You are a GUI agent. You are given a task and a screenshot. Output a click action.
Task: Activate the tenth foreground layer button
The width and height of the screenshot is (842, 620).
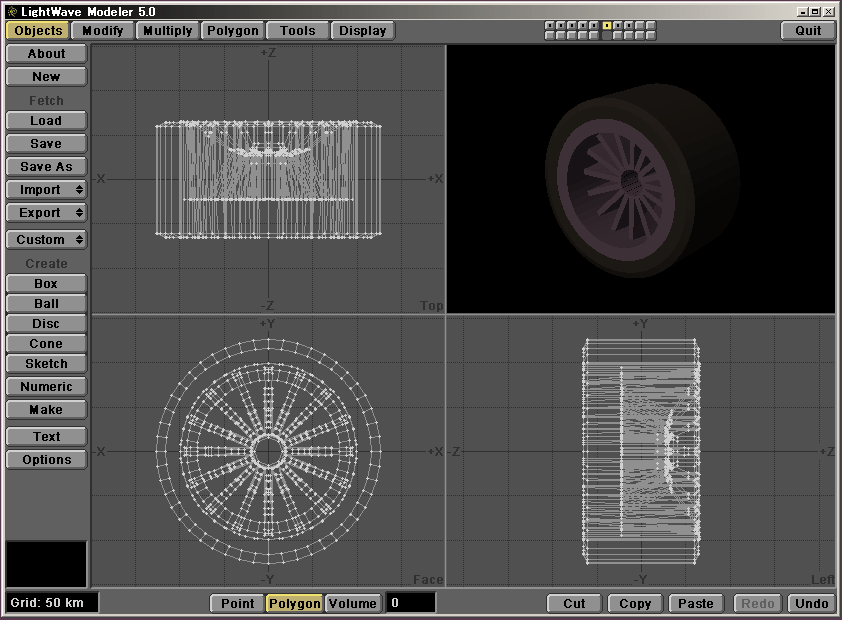point(651,25)
